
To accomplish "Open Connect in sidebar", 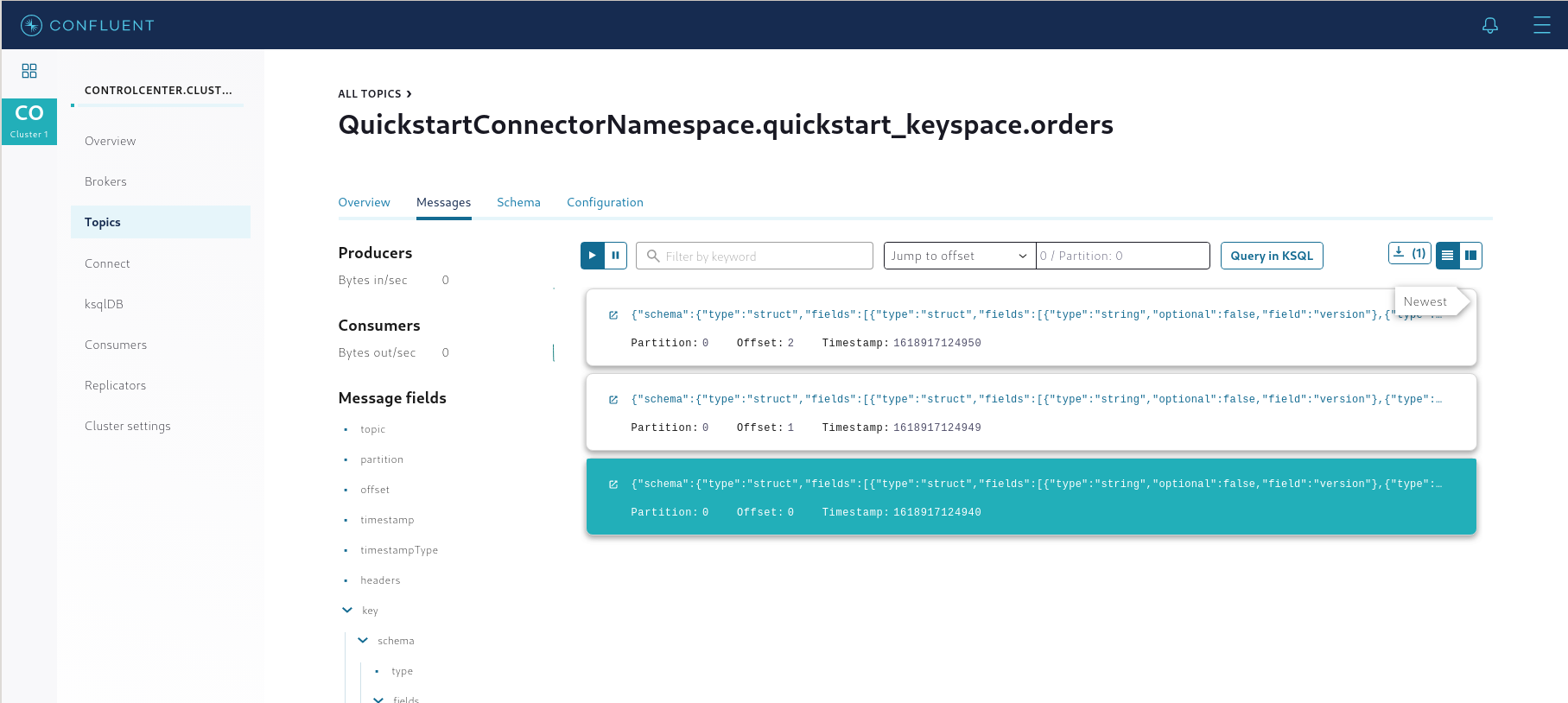I will (107, 263).
